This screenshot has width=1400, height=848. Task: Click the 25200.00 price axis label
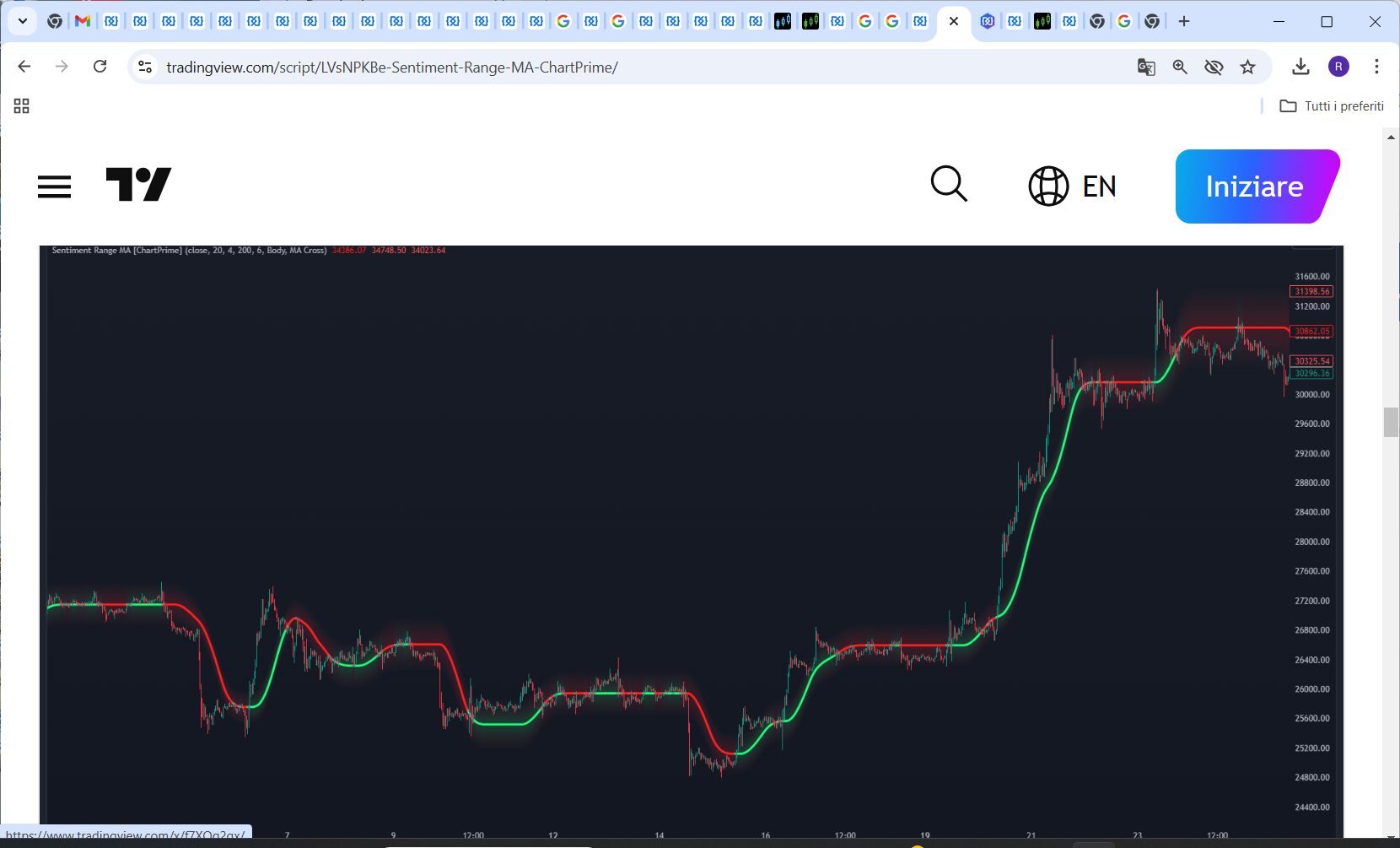point(1312,748)
